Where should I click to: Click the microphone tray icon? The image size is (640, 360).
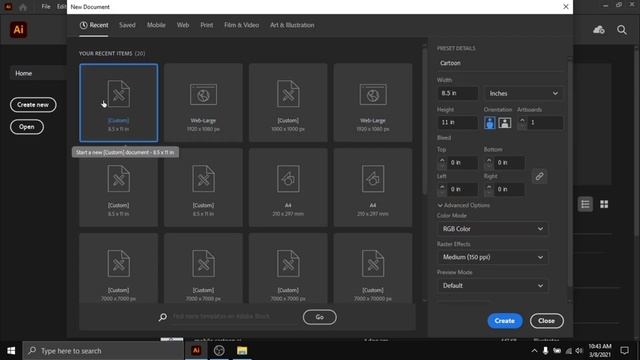coord(545,351)
